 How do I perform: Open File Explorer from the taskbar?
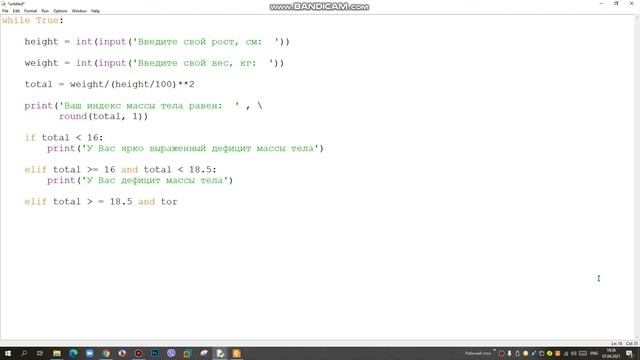(x=57, y=353)
